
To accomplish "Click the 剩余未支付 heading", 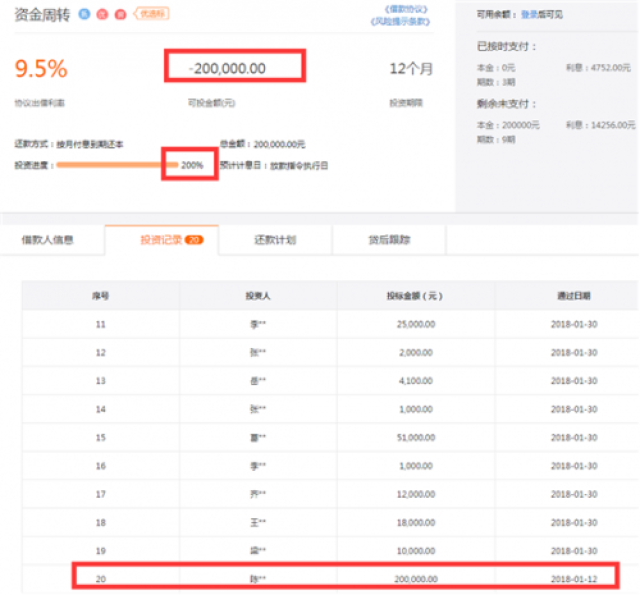I will (506, 104).
